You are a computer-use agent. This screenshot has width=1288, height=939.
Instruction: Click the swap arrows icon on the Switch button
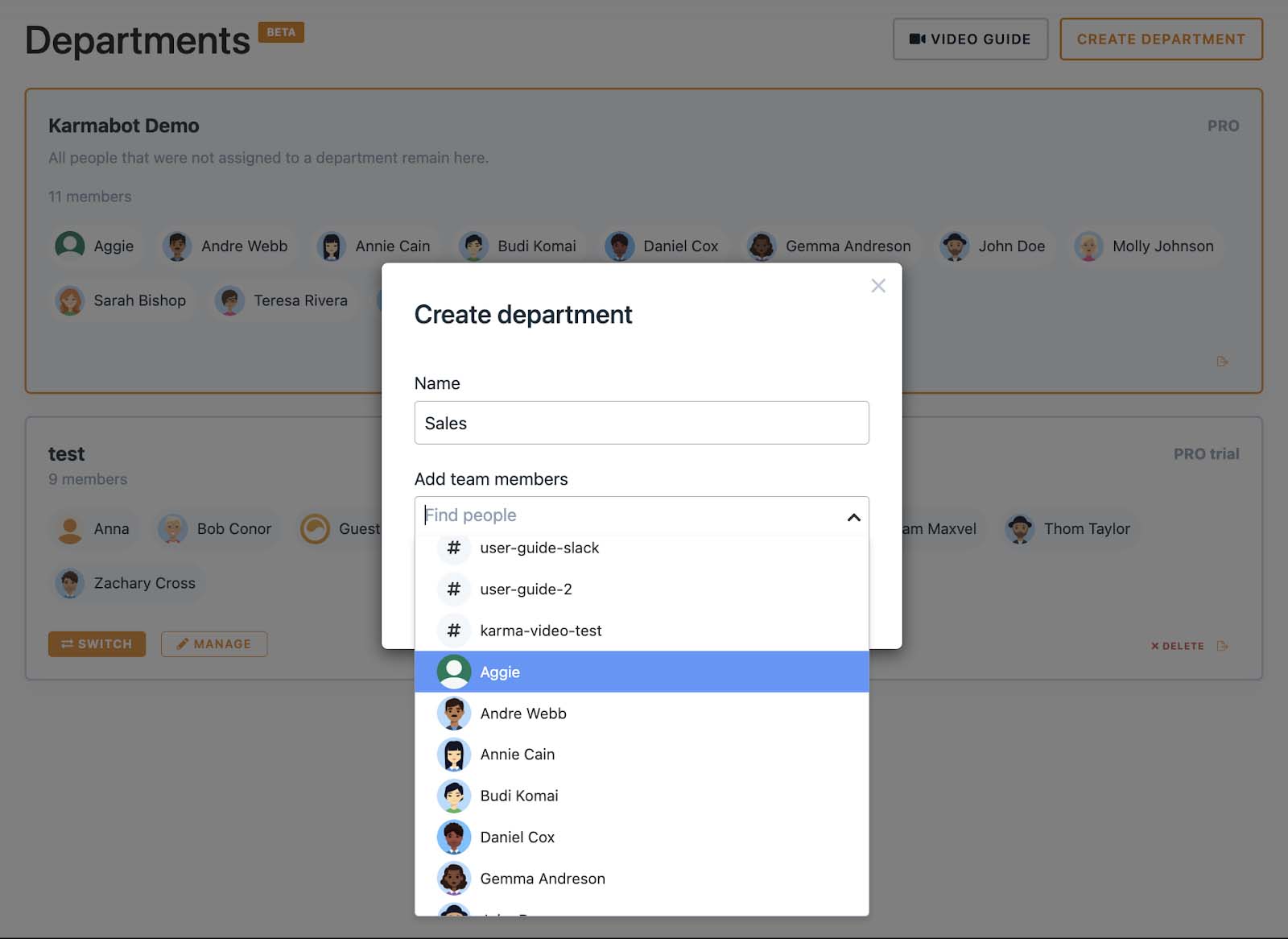68,643
